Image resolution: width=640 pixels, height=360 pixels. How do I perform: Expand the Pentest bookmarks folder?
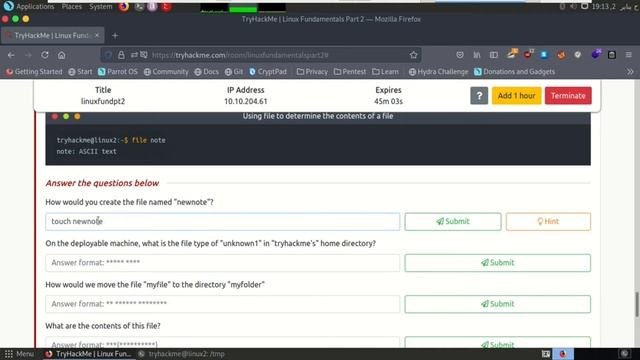click(350, 72)
